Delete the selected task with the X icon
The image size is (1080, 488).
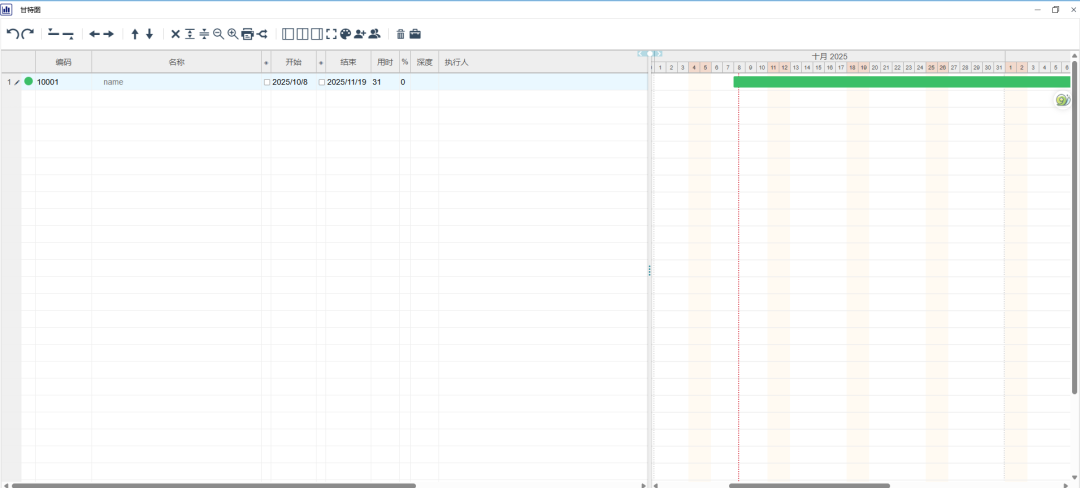click(x=176, y=34)
